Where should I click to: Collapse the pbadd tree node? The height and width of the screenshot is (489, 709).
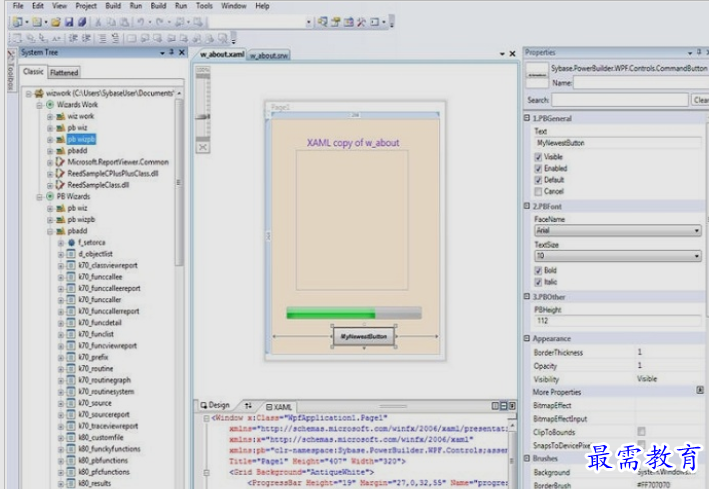pos(50,231)
